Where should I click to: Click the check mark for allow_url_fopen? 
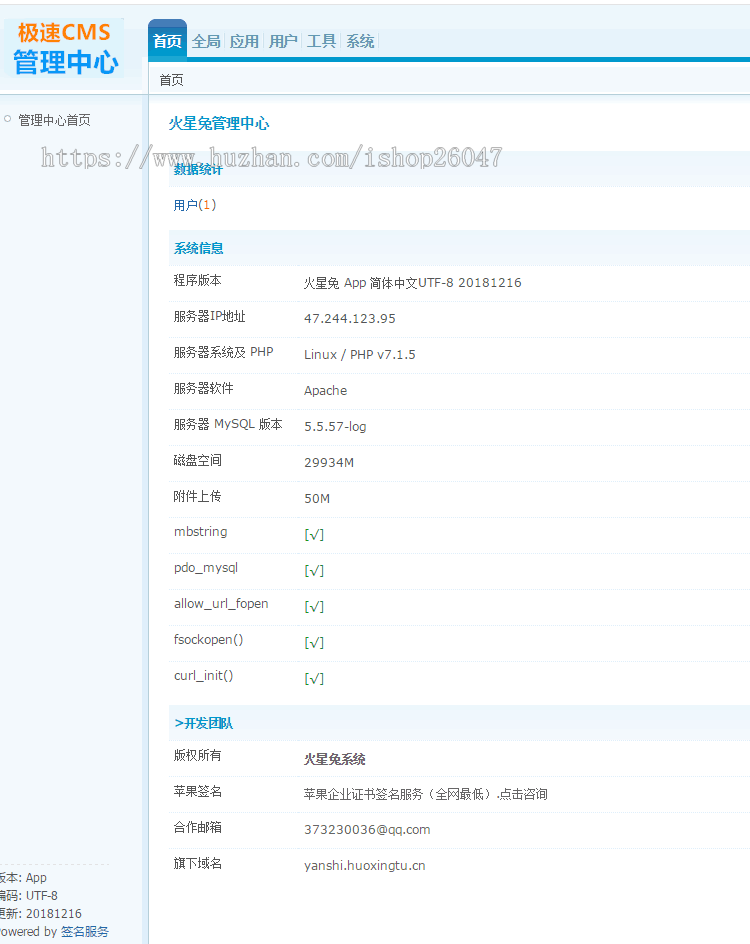tap(314, 607)
